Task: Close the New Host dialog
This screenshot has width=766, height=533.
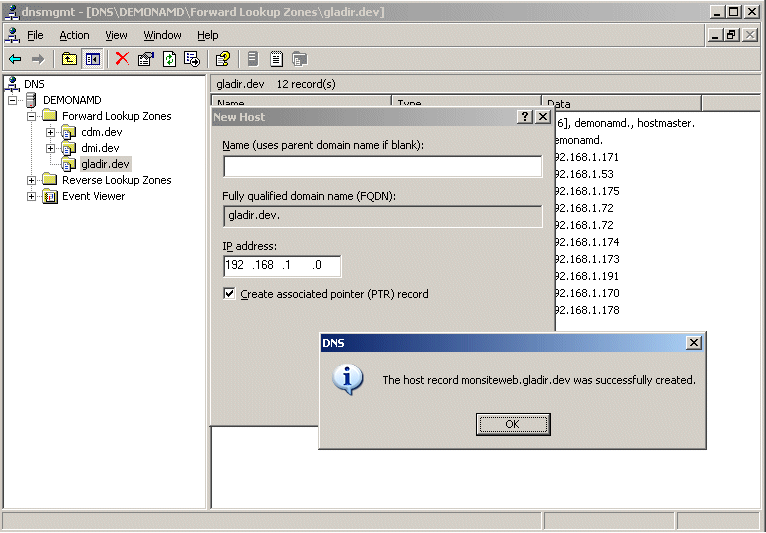Action: (x=543, y=117)
